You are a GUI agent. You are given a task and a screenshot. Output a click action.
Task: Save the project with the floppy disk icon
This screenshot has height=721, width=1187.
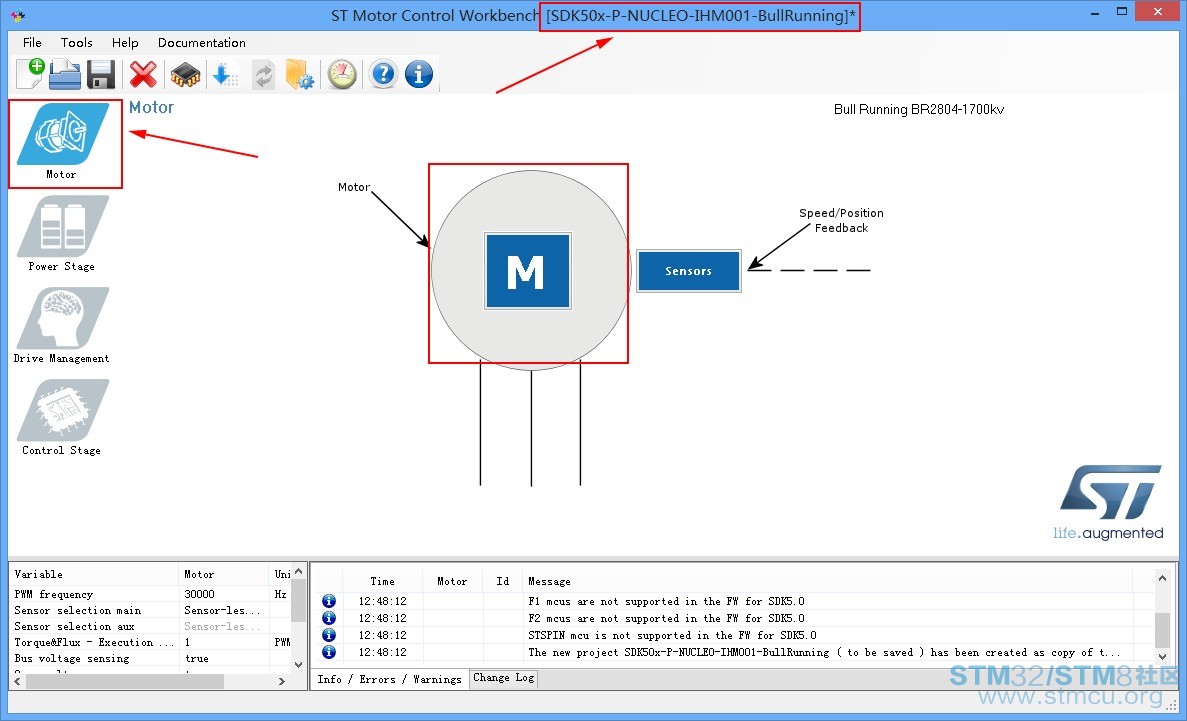pos(101,74)
